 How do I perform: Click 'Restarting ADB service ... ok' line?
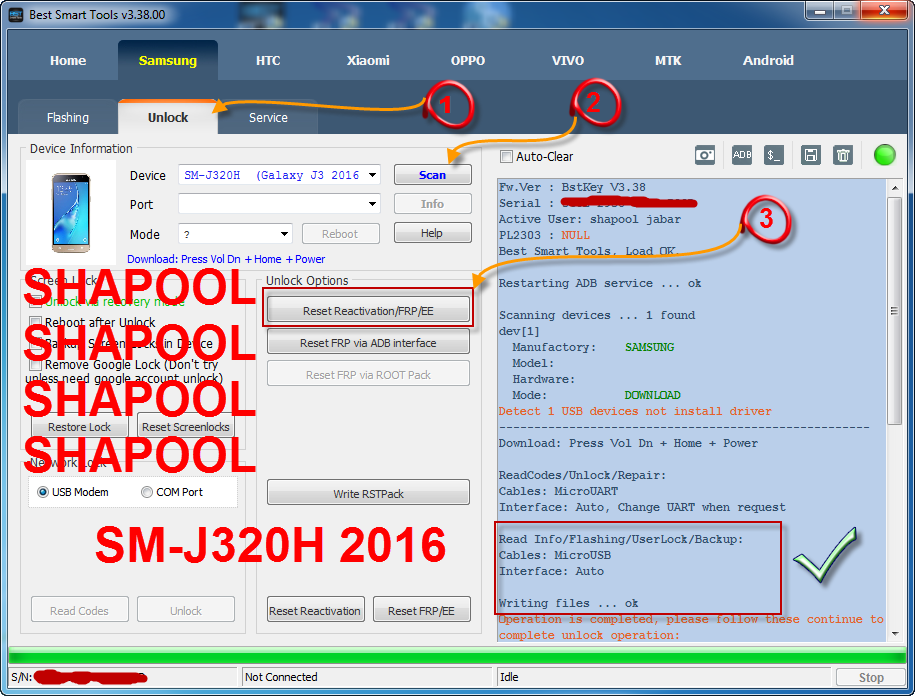600,283
